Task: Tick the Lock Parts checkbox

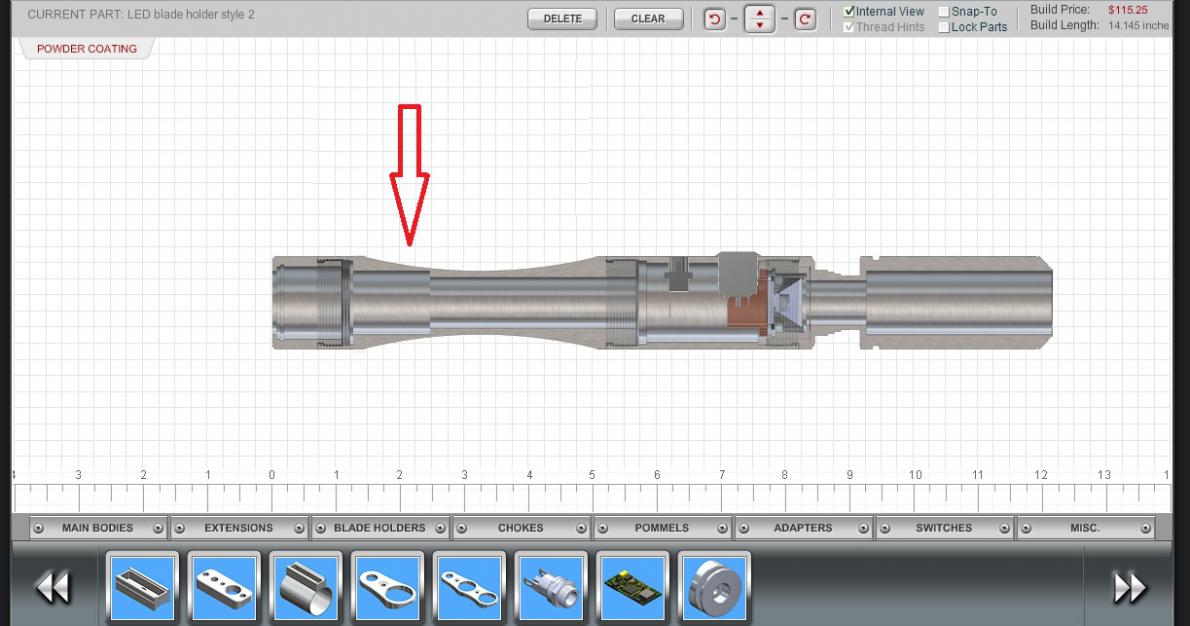Action: pos(944,28)
